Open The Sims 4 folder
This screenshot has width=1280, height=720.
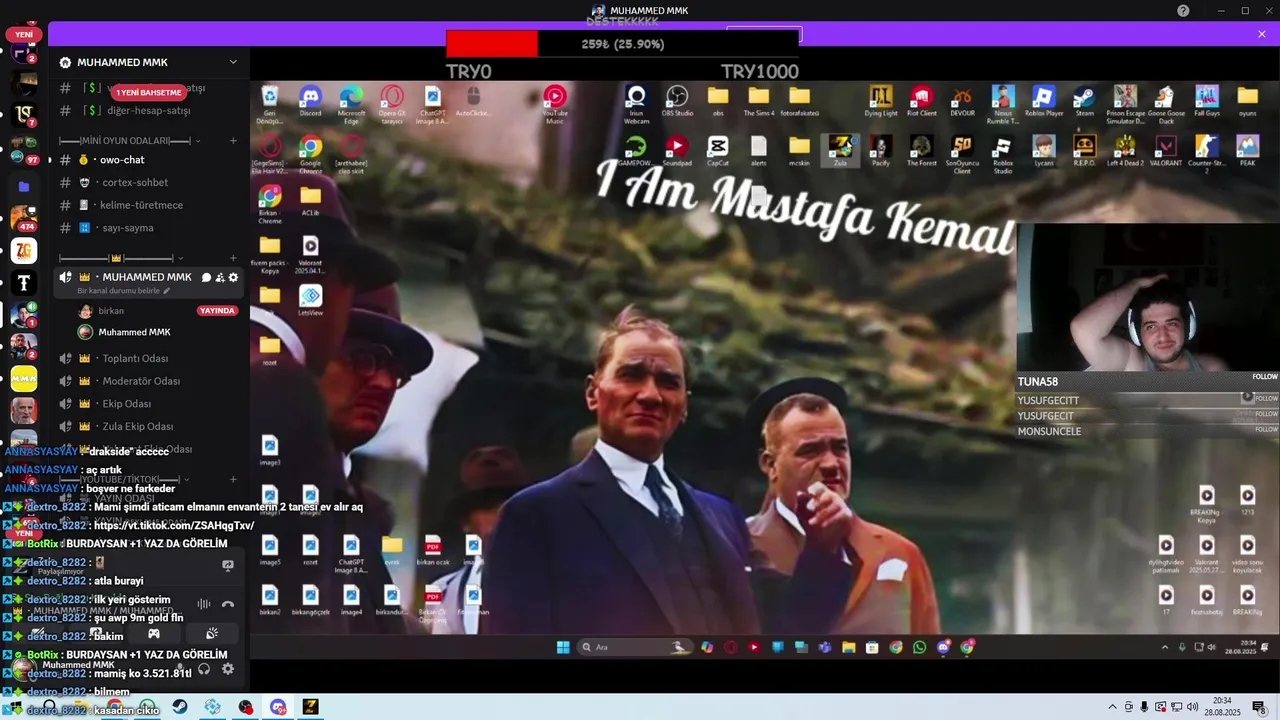[x=759, y=100]
